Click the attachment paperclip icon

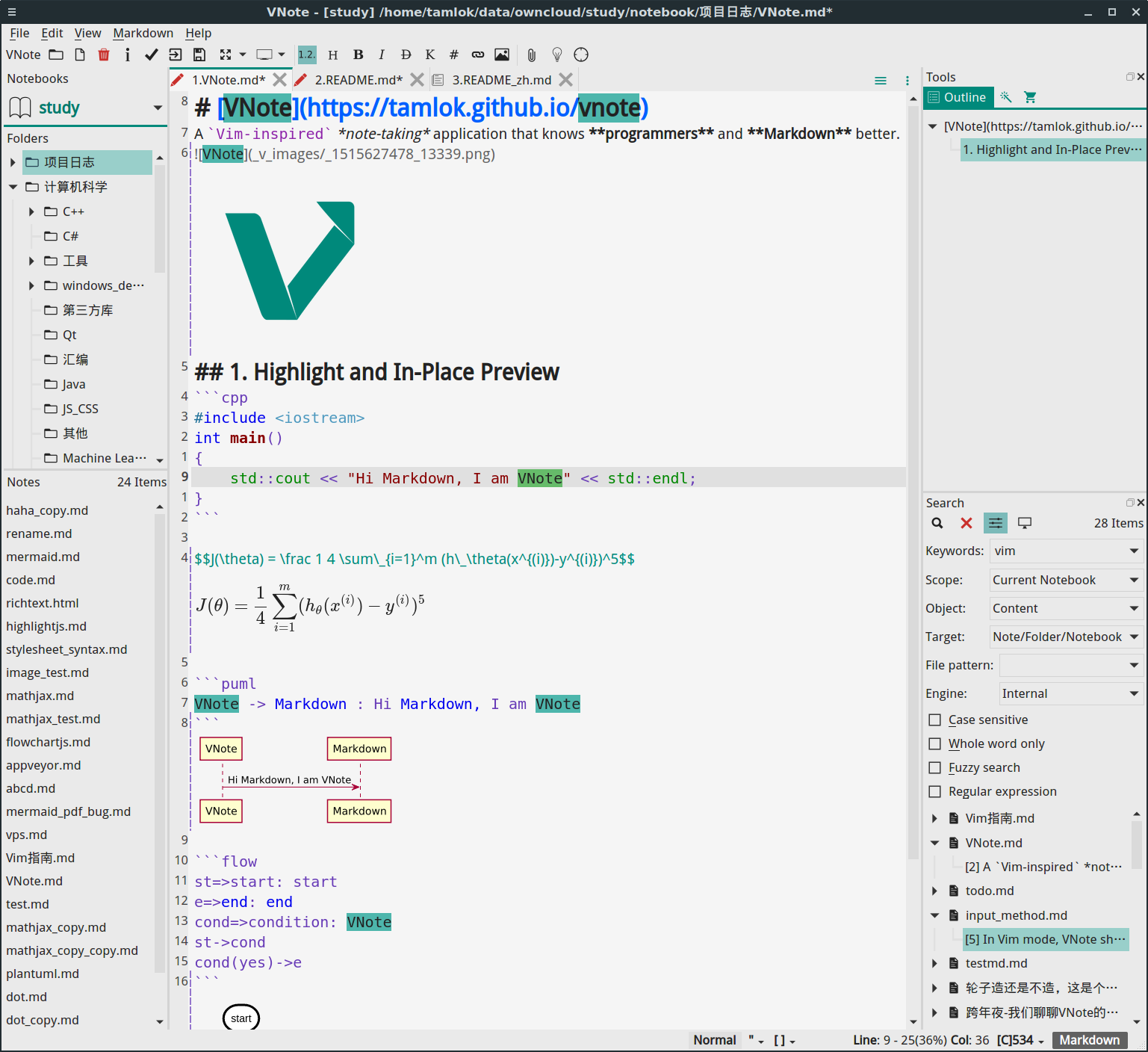tap(530, 55)
